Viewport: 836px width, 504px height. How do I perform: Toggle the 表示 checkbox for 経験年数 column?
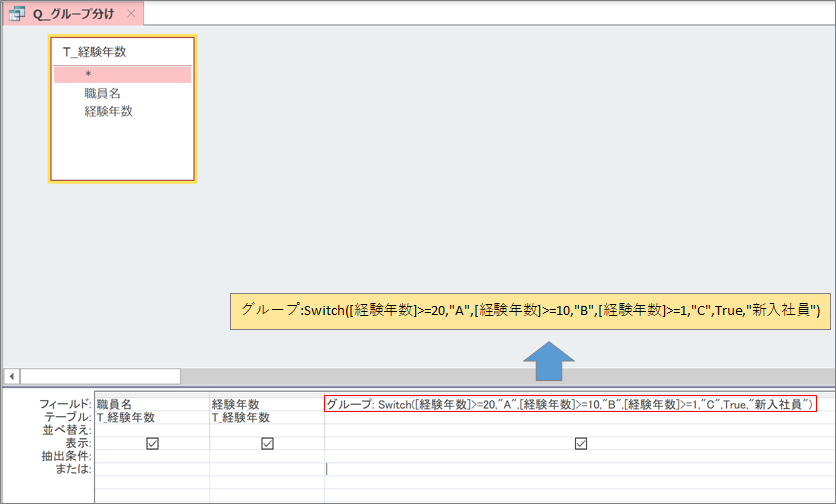(268, 443)
